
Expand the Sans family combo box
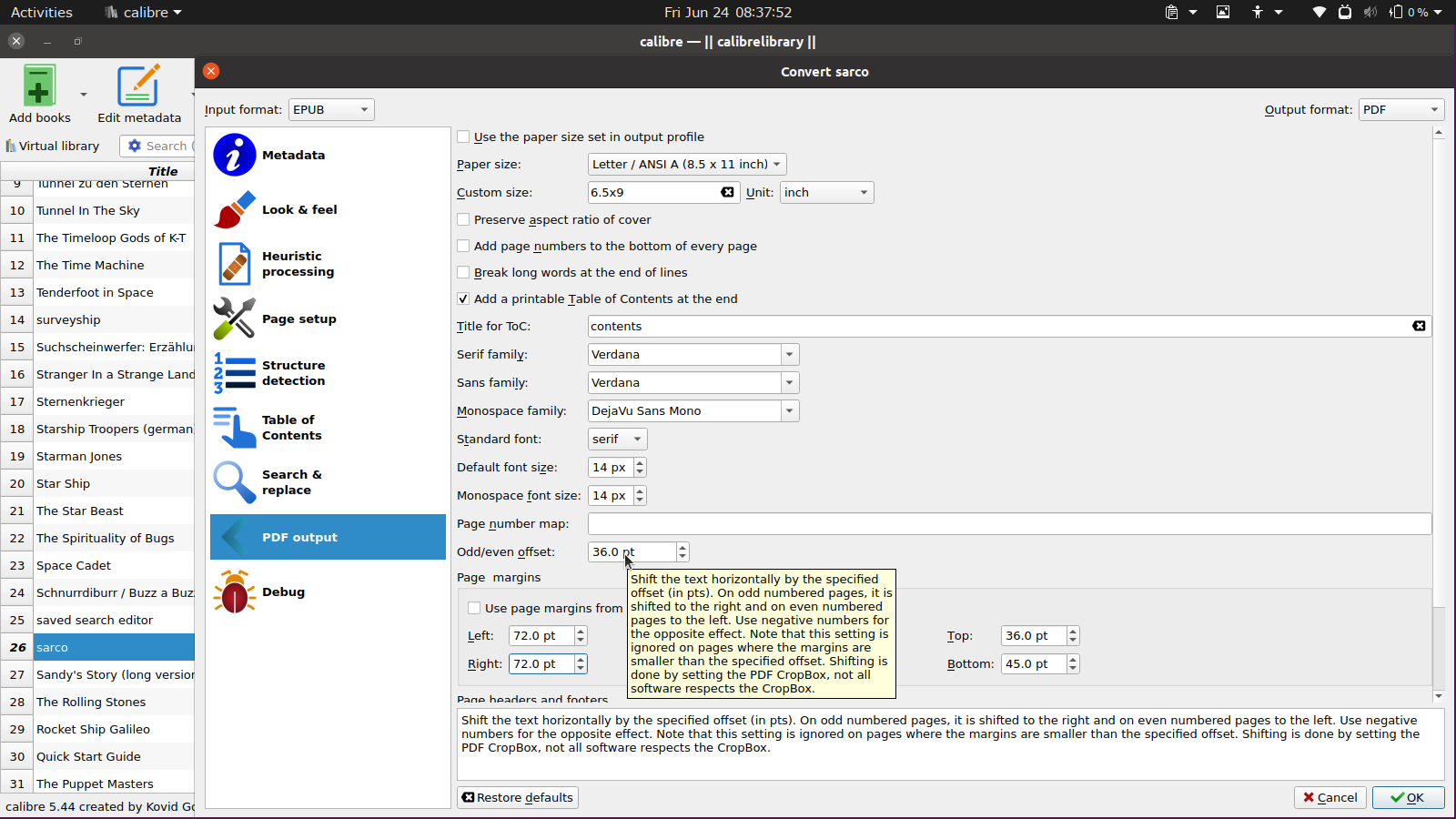[789, 382]
